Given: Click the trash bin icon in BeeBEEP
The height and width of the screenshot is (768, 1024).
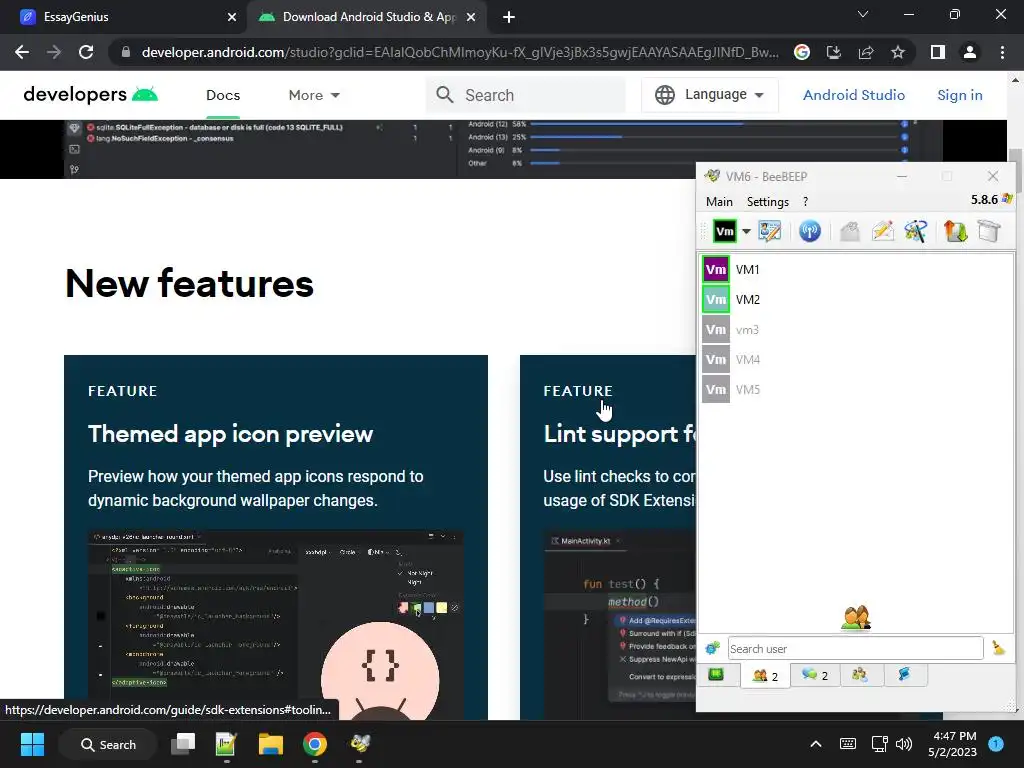Looking at the screenshot, I should tap(989, 231).
